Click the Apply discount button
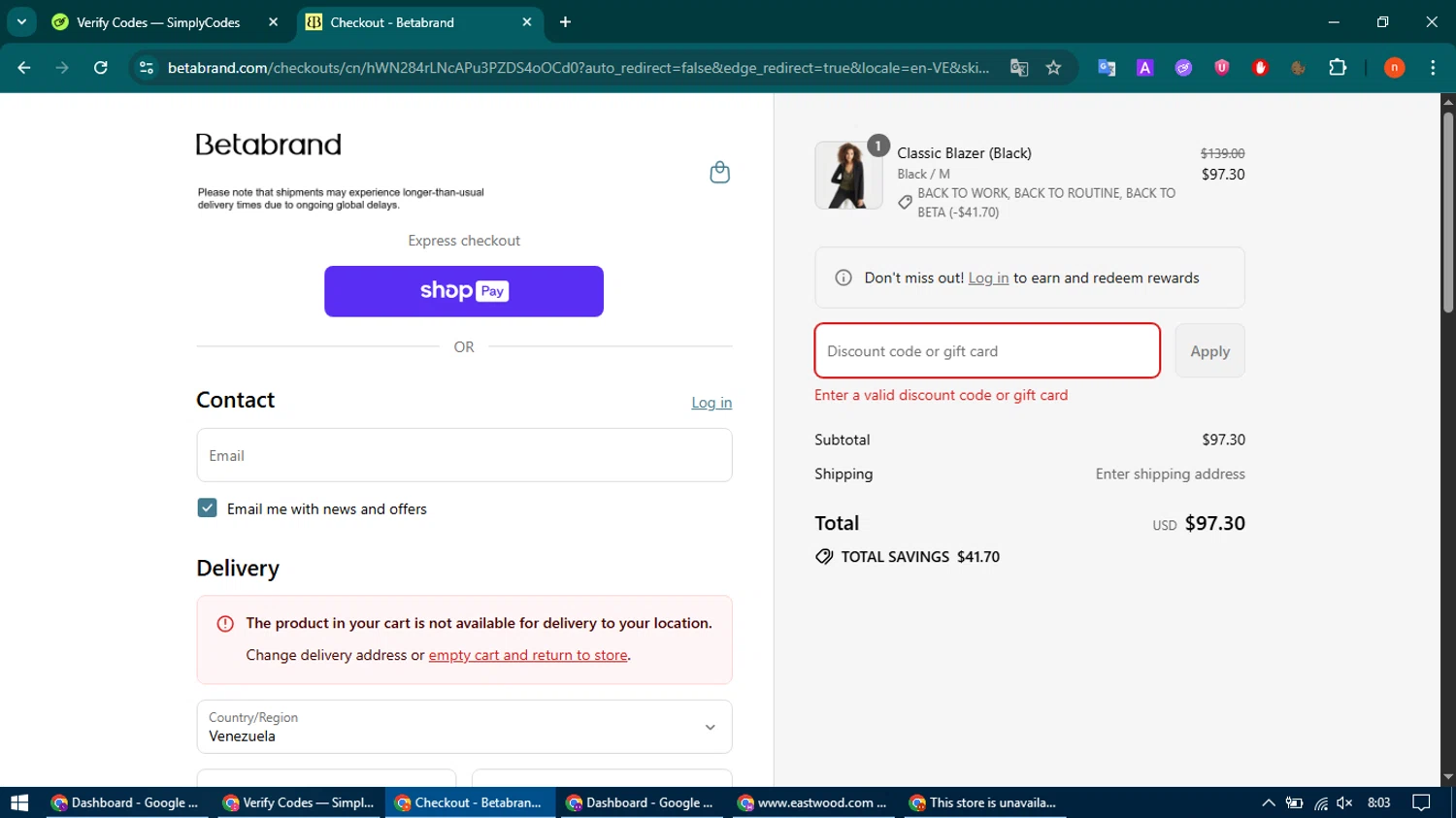The height and width of the screenshot is (818, 1456). 1209,351
